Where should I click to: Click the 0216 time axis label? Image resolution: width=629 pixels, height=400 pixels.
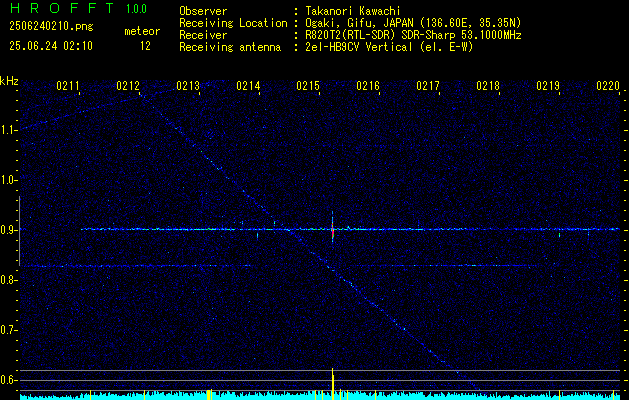tap(368, 86)
